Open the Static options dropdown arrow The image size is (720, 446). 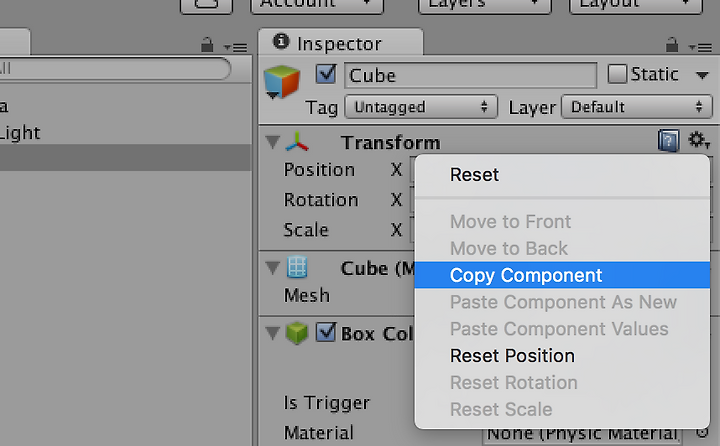pyautogui.click(x=702, y=75)
